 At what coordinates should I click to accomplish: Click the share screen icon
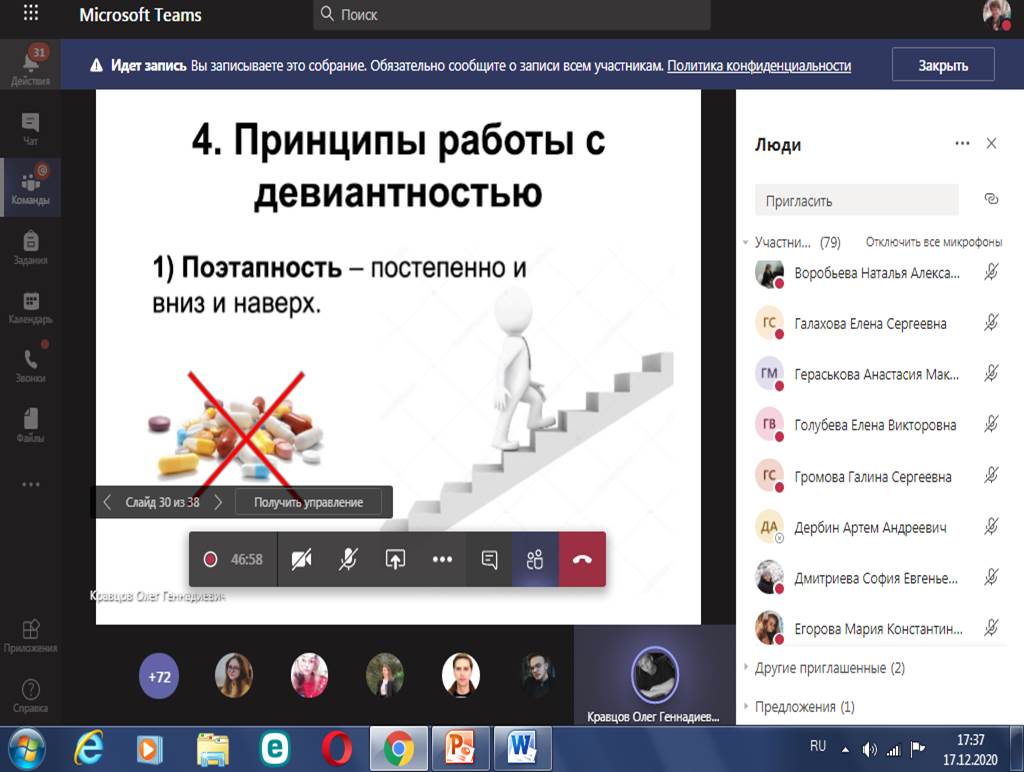tap(395, 559)
